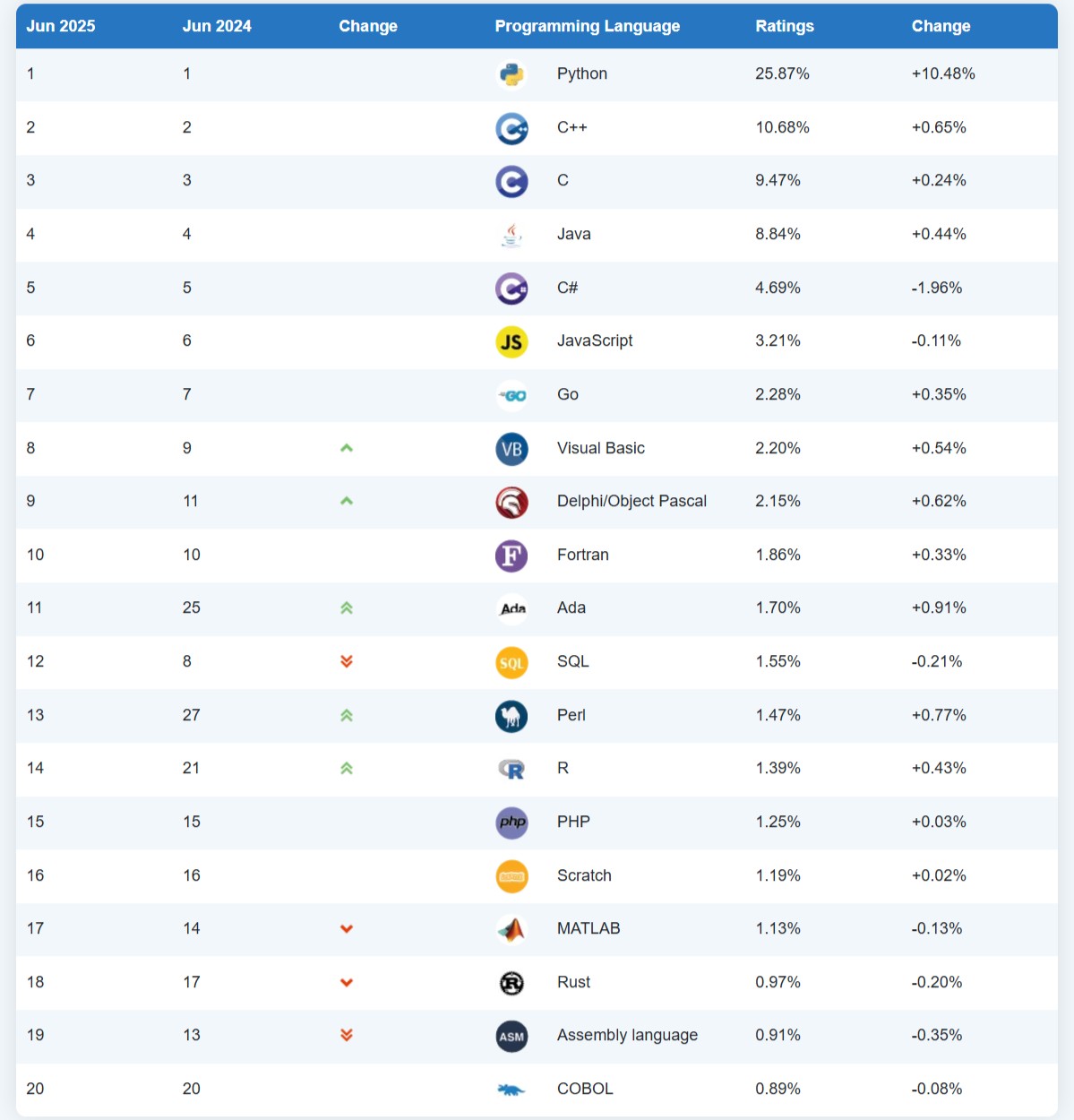Click Ada's double green up arrow
The width and height of the screenshot is (1074, 1120).
(347, 608)
